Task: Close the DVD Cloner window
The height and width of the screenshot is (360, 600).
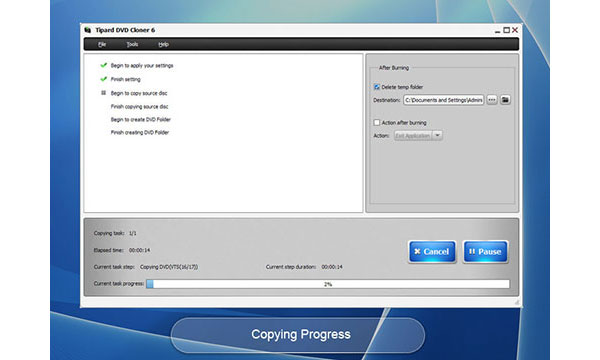Action: pyautogui.click(x=515, y=30)
